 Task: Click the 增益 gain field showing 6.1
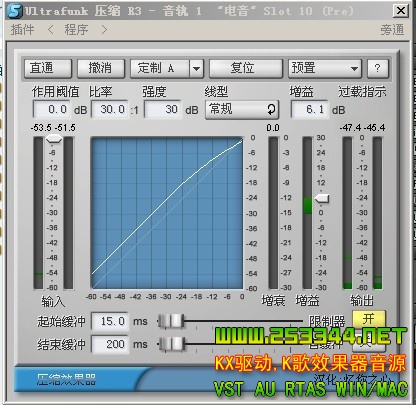pos(310,109)
